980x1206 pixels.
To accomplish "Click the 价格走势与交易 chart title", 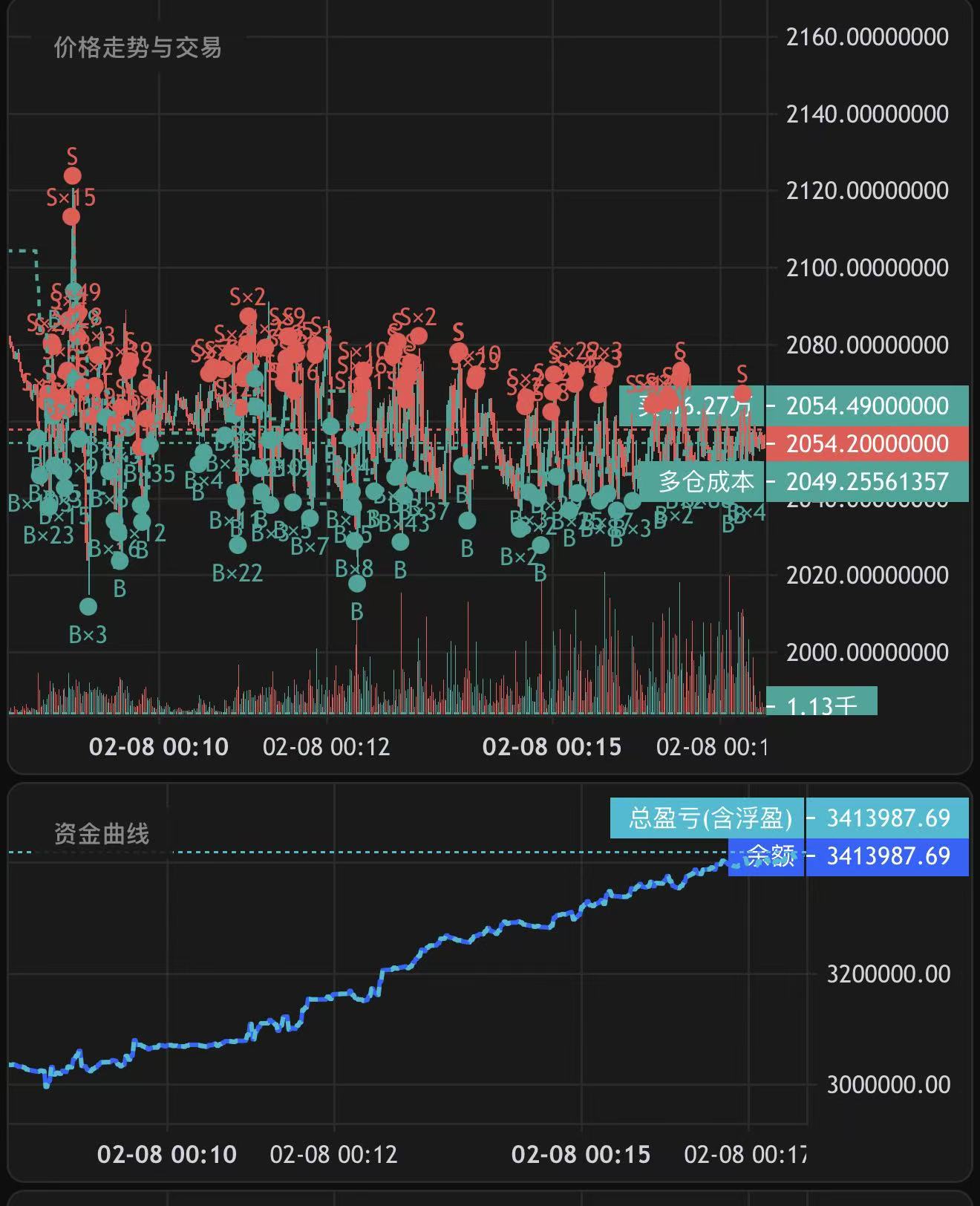I will [x=137, y=48].
